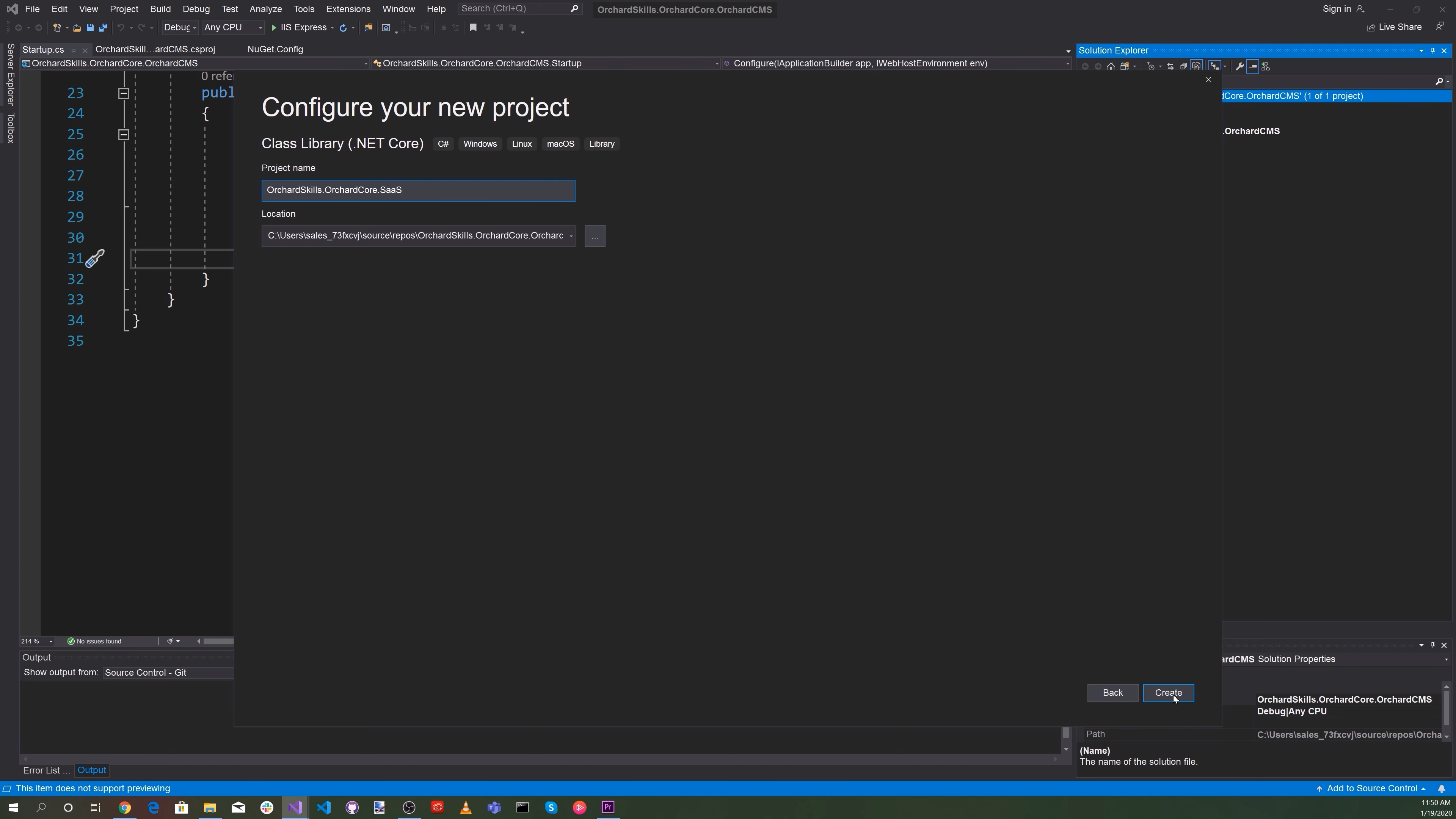Click Pending Changes Filter clock icon

coord(1150,66)
